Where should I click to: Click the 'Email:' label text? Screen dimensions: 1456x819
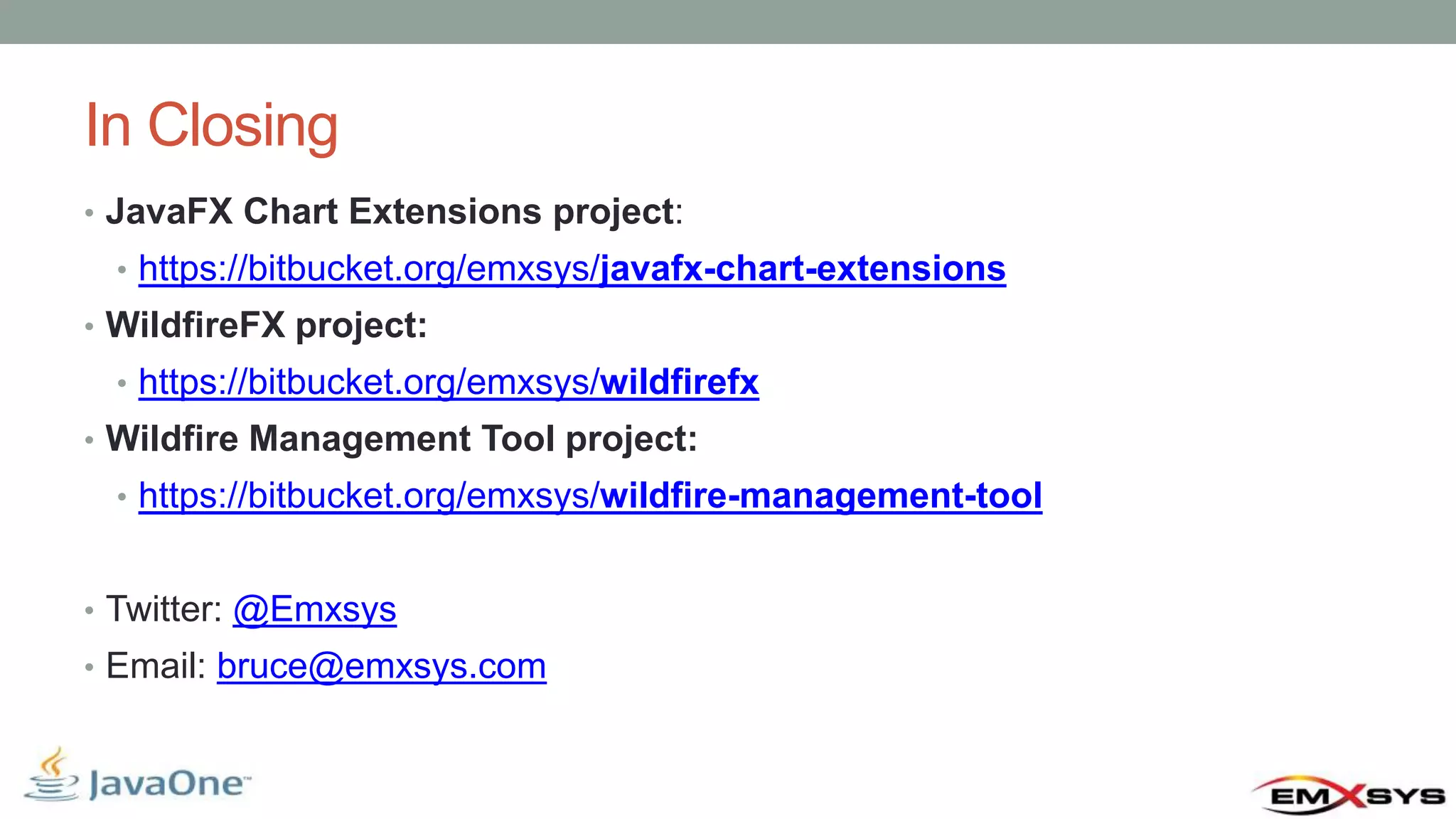click(156, 667)
